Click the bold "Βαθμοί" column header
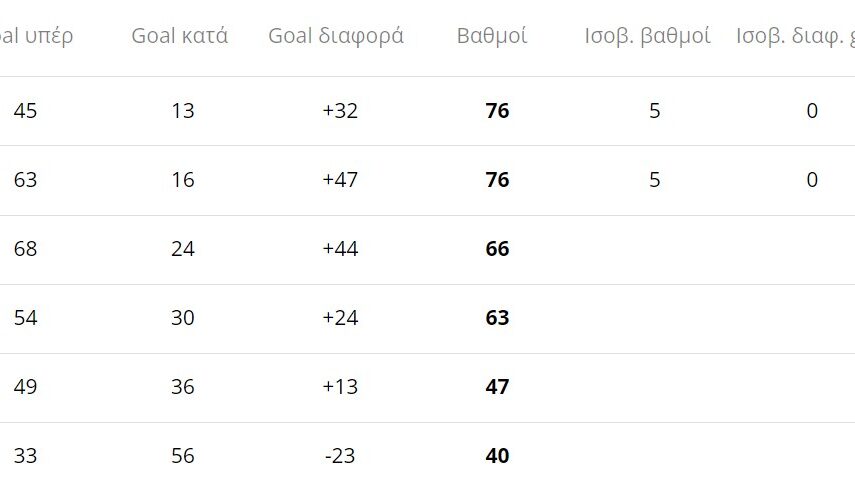This screenshot has height=491, width=855. point(492,36)
